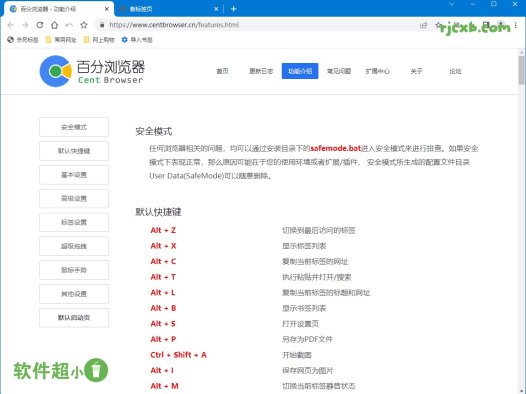This screenshot has width=526, height=394.
Task: Click the browser forward arrow
Action: tap(25, 25)
